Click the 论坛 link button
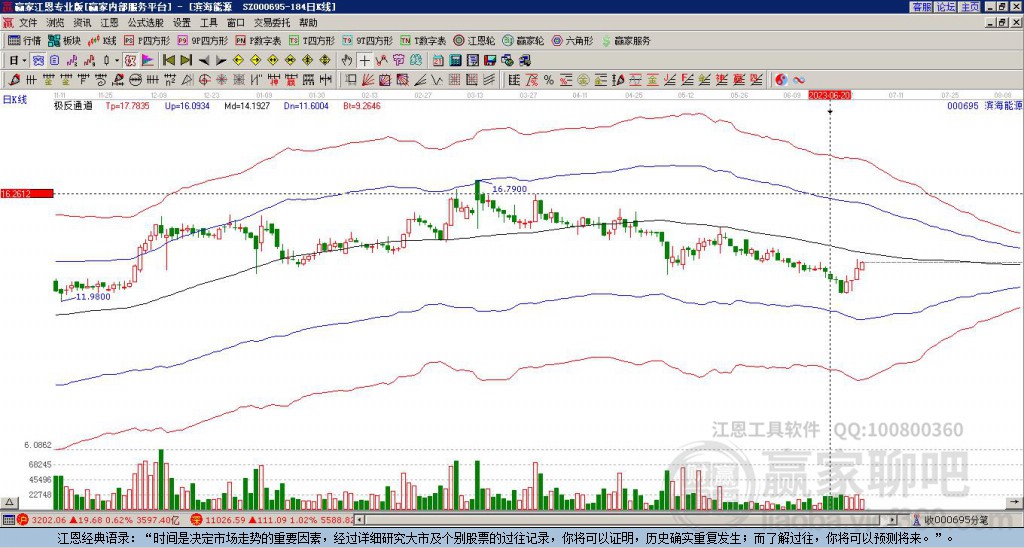 (946, 7)
